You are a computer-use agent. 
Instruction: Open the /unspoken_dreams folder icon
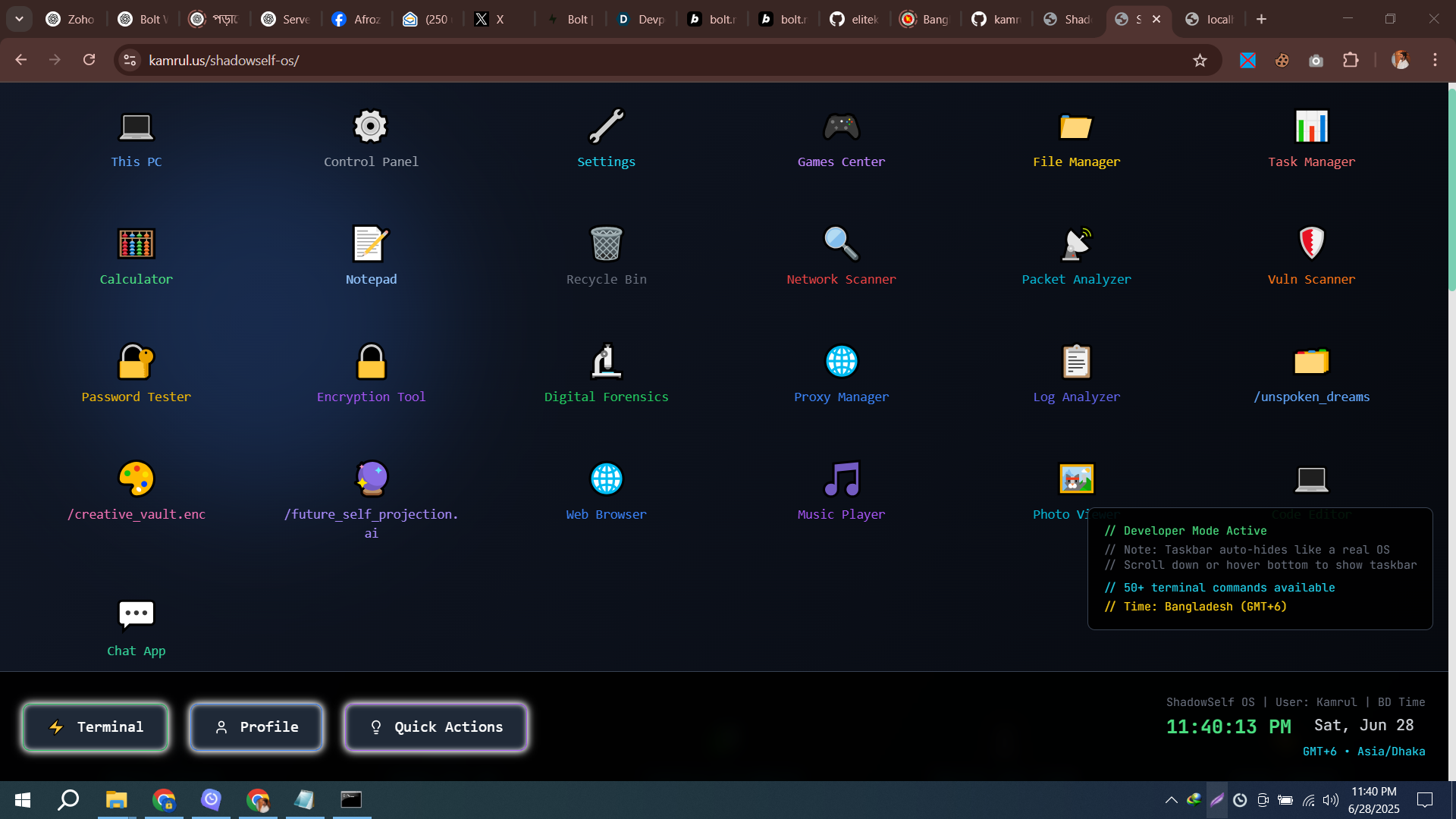tap(1311, 362)
